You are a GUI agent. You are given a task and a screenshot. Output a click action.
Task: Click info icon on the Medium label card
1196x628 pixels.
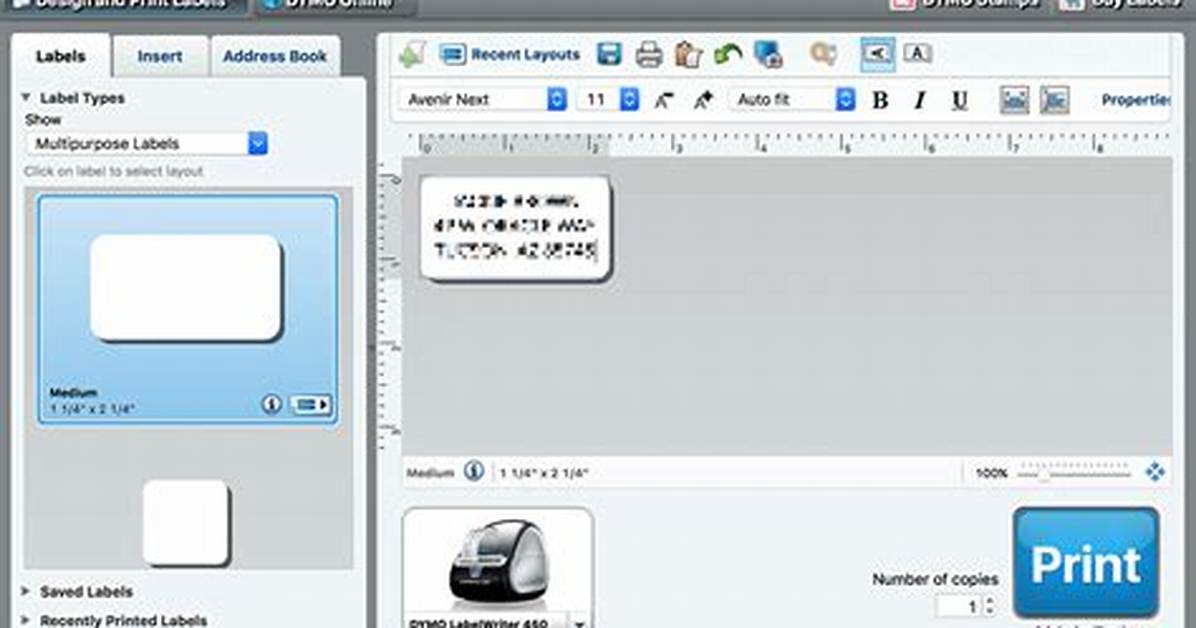(x=271, y=404)
